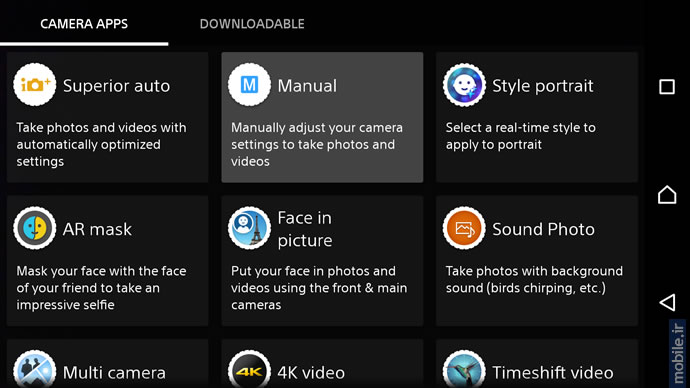This screenshot has width=690, height=388.
Task: Click 'Manually adjust your camera' description
Action: (316, 144)
